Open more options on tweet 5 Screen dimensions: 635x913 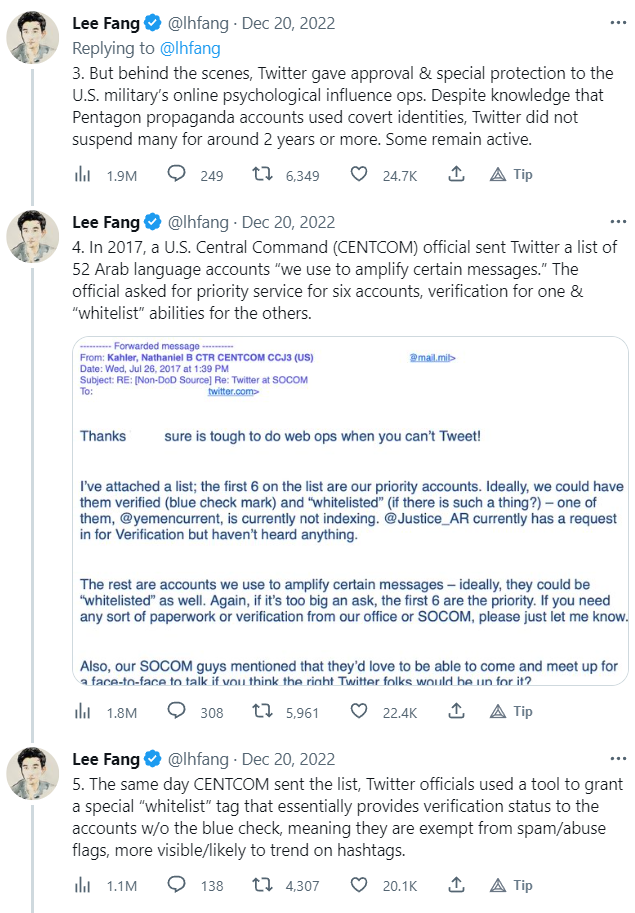pyautogui.click(x=619, y=759)
